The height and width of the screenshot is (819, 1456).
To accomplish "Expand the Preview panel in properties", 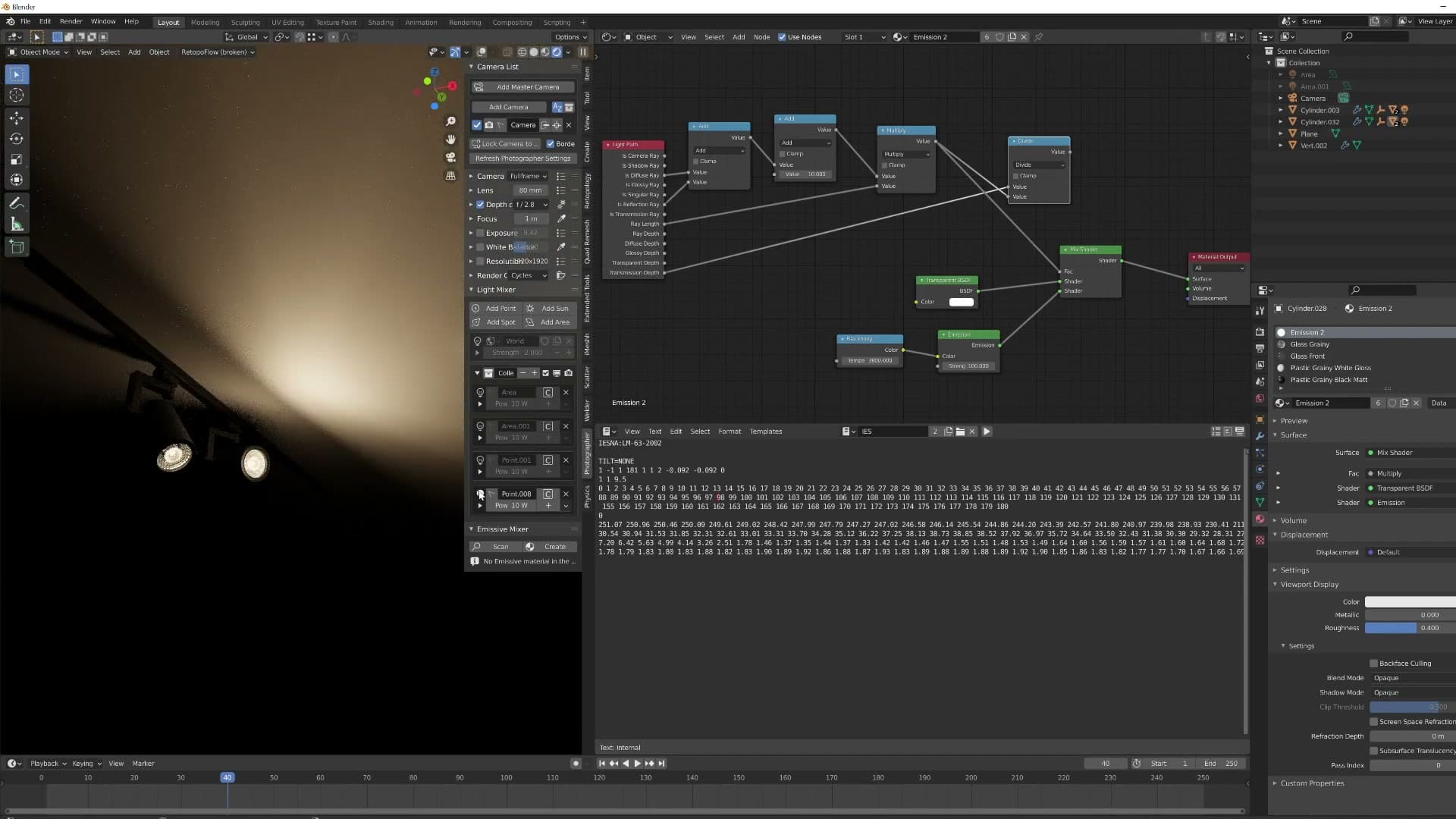I will [1275, 421].
